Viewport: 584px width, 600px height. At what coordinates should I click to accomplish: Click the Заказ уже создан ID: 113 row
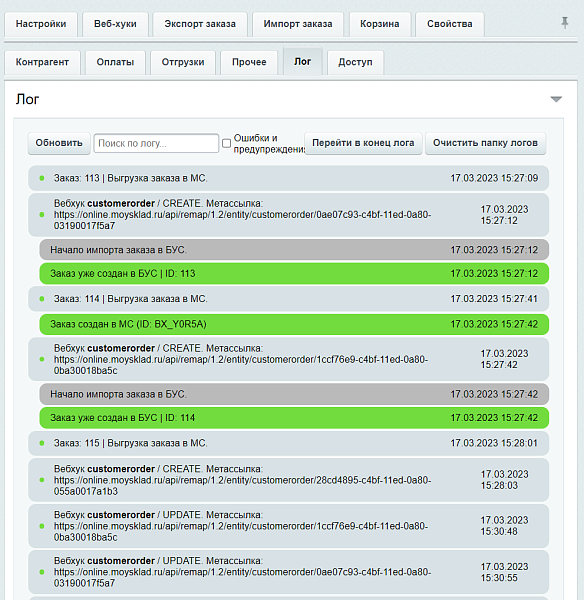(x=294, y=274)
